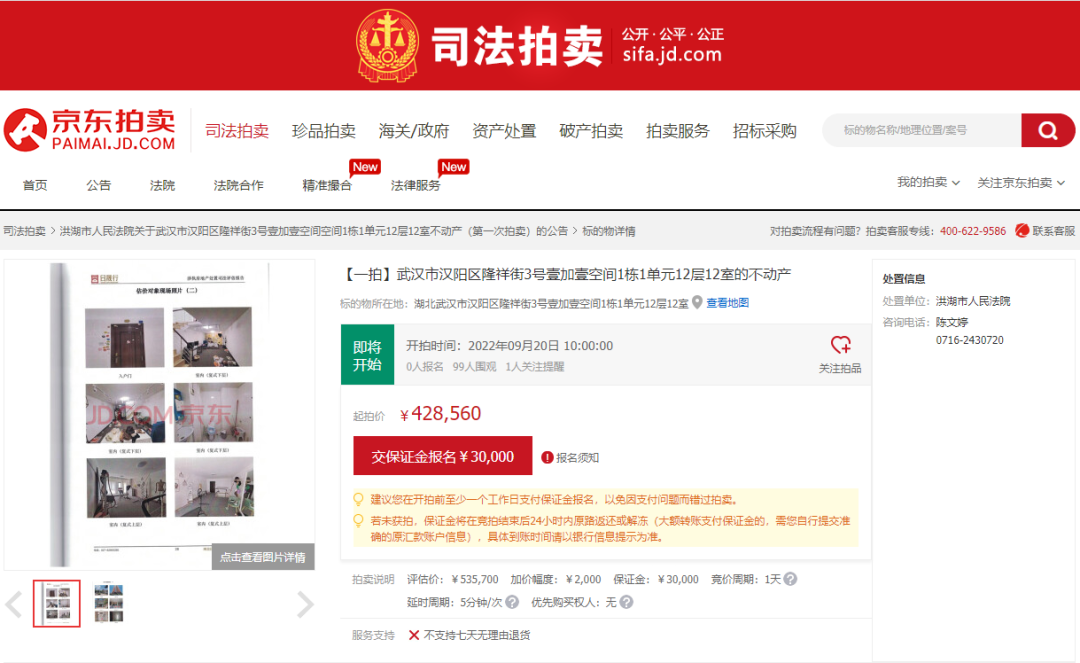
Task: Click help icon next to 优先购买权人
Action: (x=626, y=602)
